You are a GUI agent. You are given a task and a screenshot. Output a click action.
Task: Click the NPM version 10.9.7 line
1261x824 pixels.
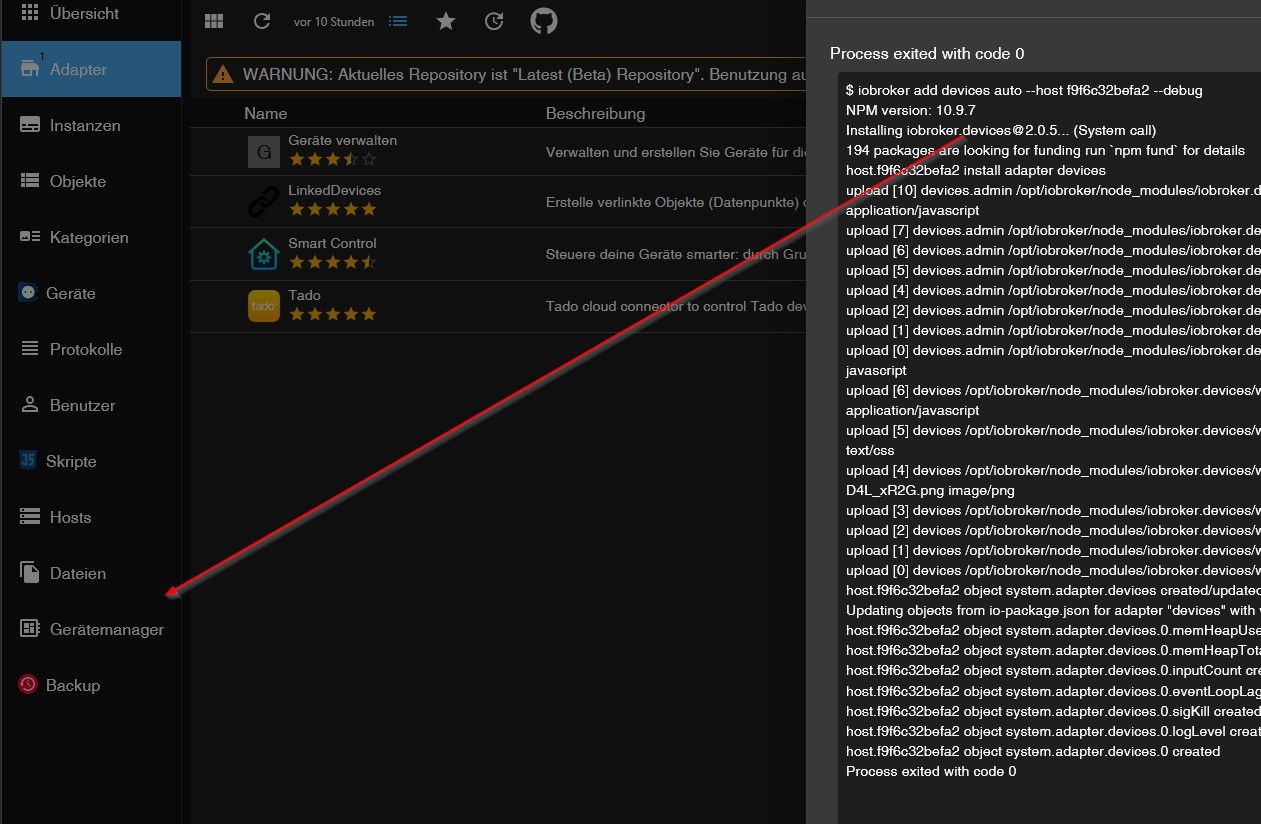911,110
